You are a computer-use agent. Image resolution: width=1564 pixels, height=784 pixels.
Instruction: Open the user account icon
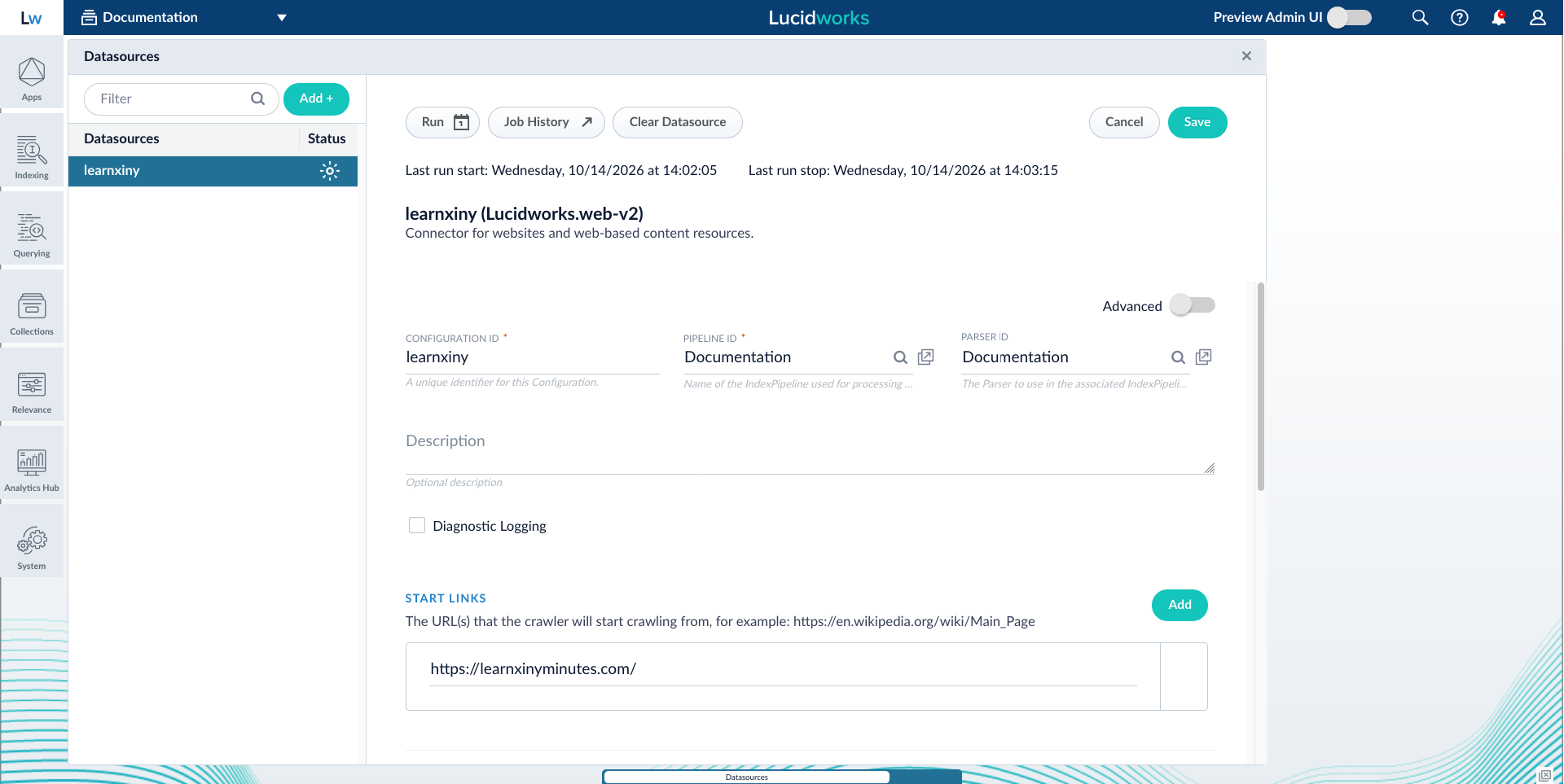click(1538, 17)
